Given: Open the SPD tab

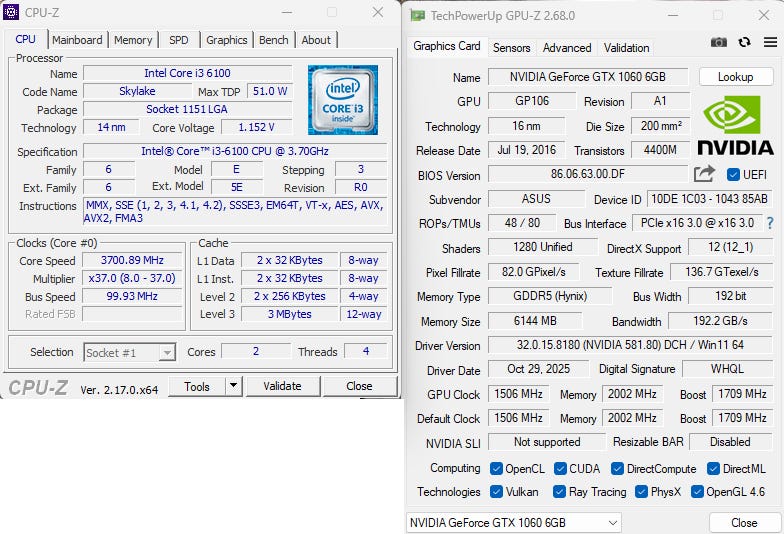Looking at the screenshot, I should pos(178,40).
